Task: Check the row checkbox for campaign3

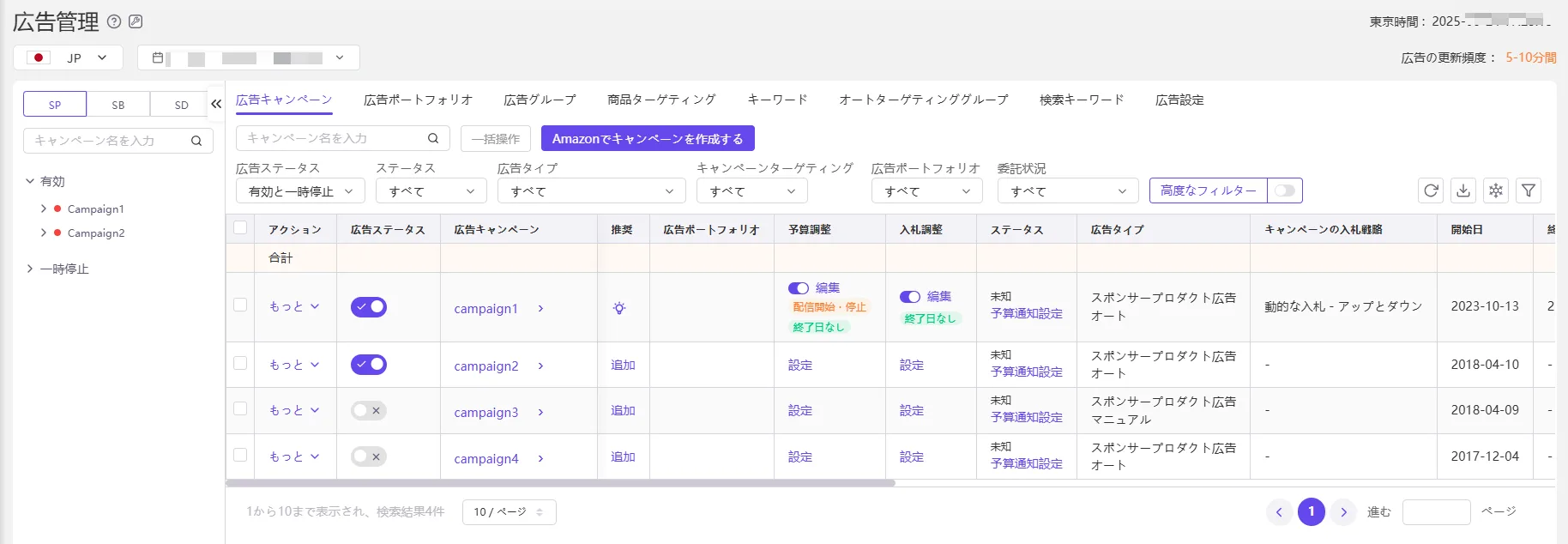Action: tap(240, 409)
